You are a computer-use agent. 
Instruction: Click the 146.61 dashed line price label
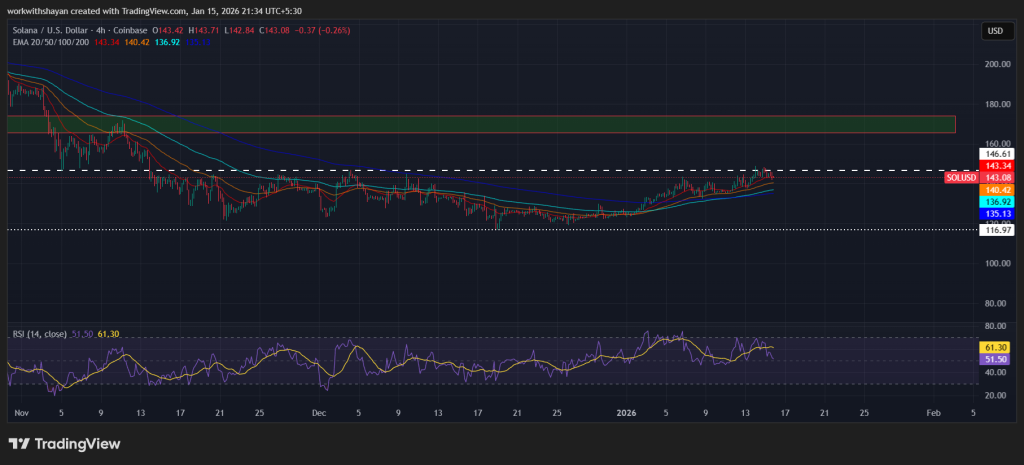click(x=997, y=155)
